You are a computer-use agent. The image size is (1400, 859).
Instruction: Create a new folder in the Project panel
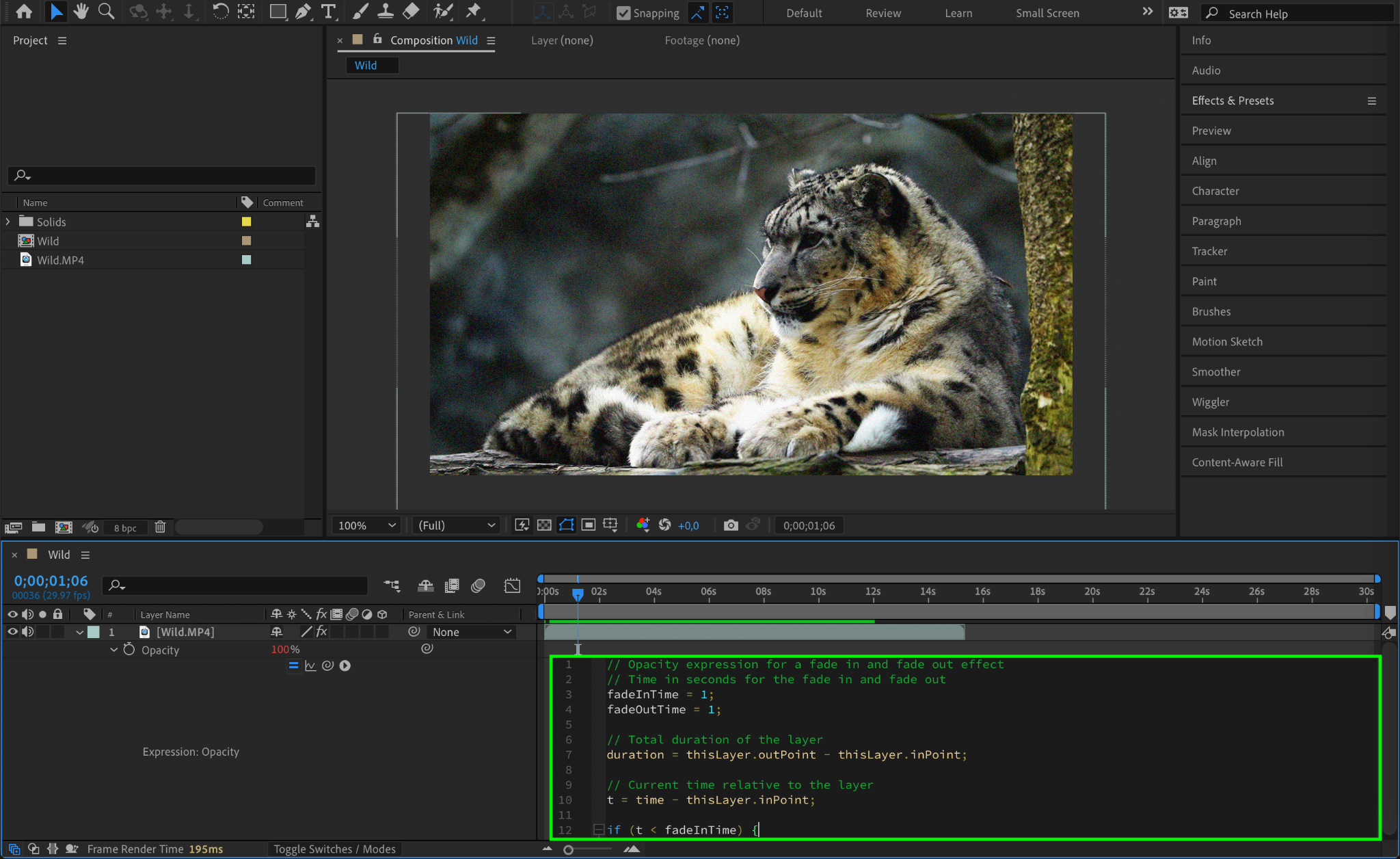tap(38, 527)
